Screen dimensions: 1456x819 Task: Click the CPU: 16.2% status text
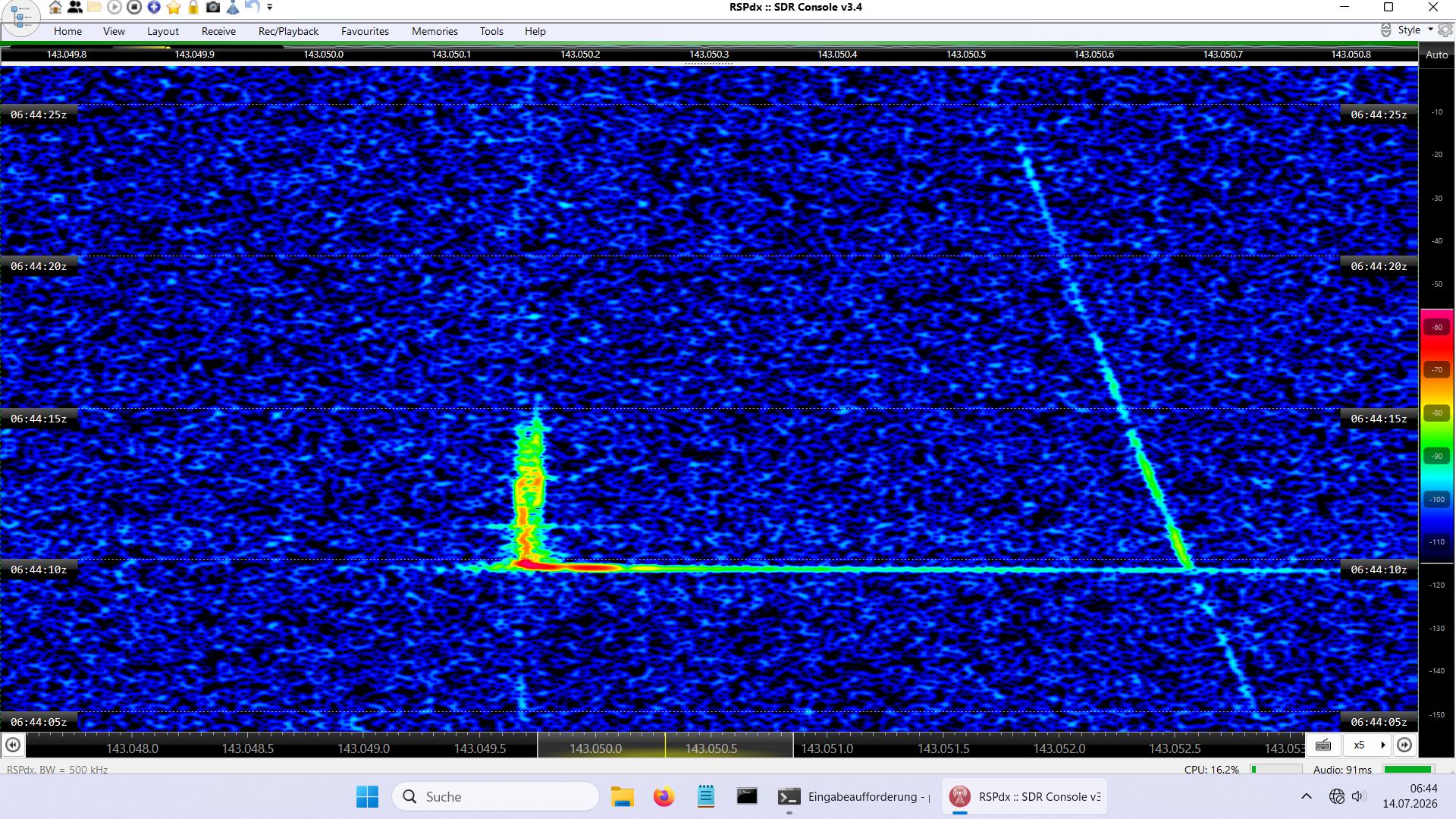(x=1211, y=770)
